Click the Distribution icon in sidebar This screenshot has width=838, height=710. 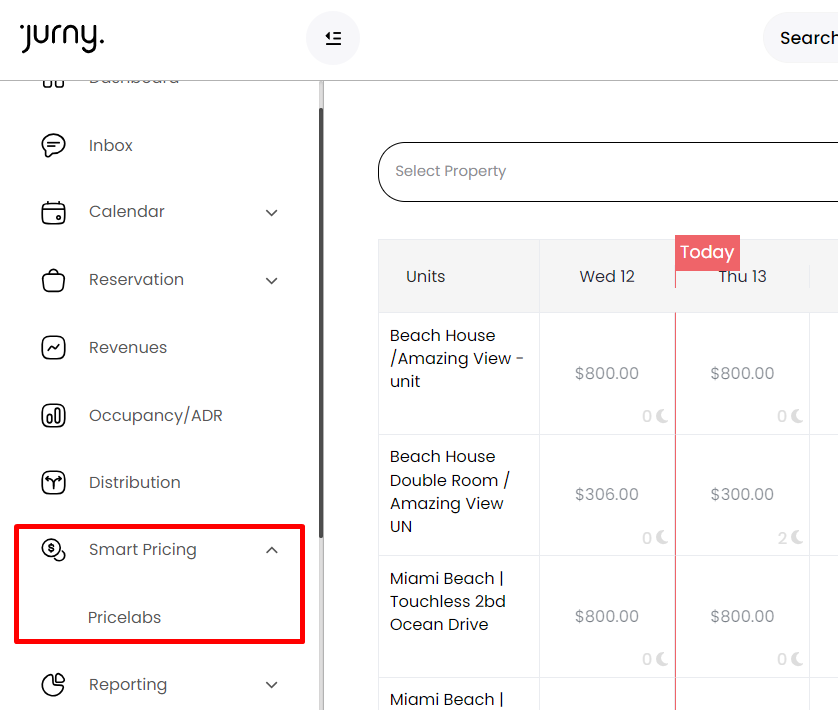(53, 483)
